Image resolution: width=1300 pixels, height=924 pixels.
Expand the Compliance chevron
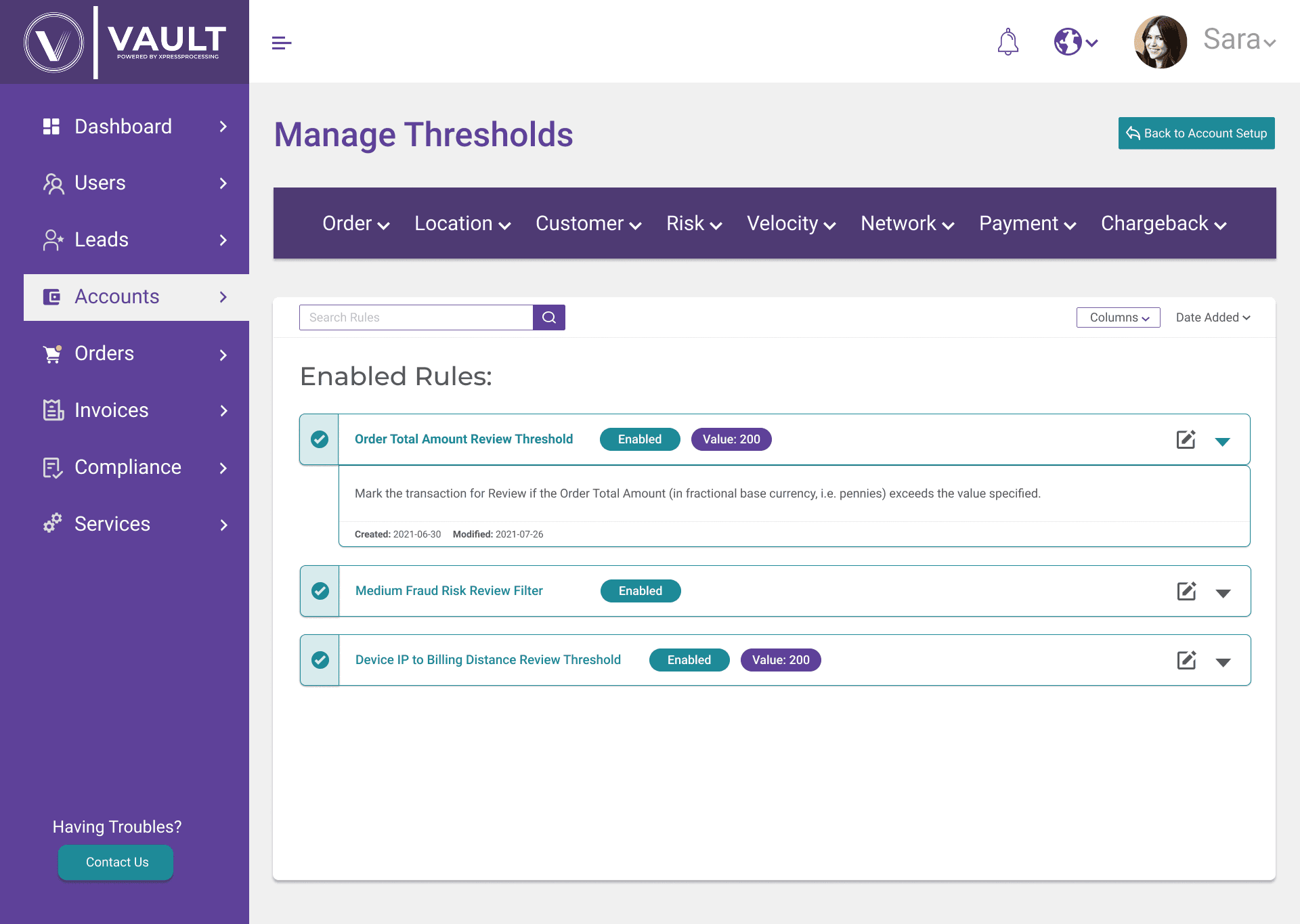223,468
